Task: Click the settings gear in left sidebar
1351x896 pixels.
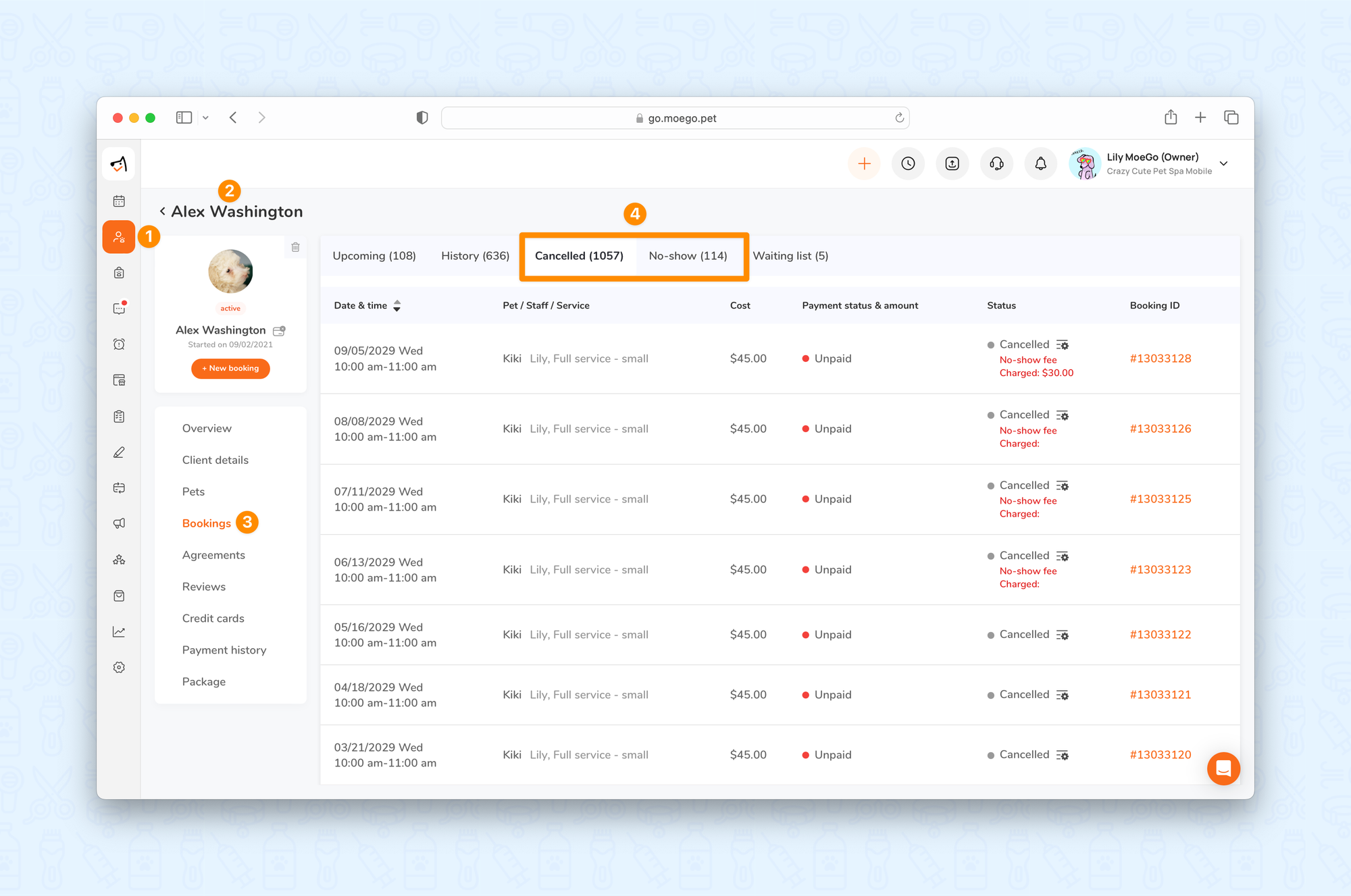Action: 119,667
